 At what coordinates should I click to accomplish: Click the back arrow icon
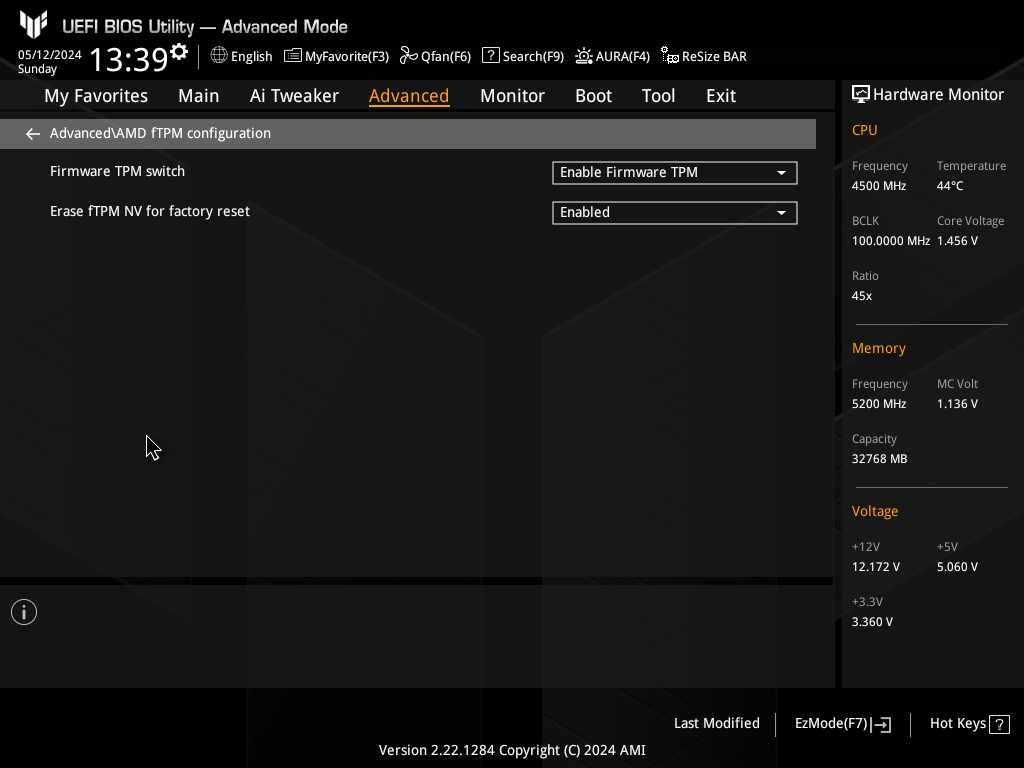point(33,134)
